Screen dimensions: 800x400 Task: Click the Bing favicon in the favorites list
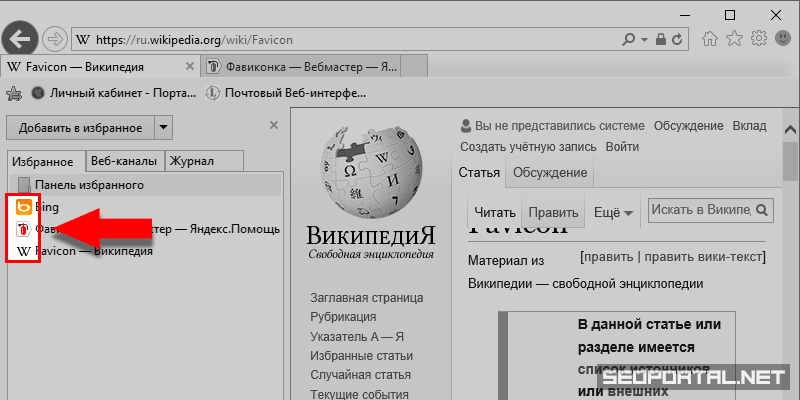click(x=24, y=207)
